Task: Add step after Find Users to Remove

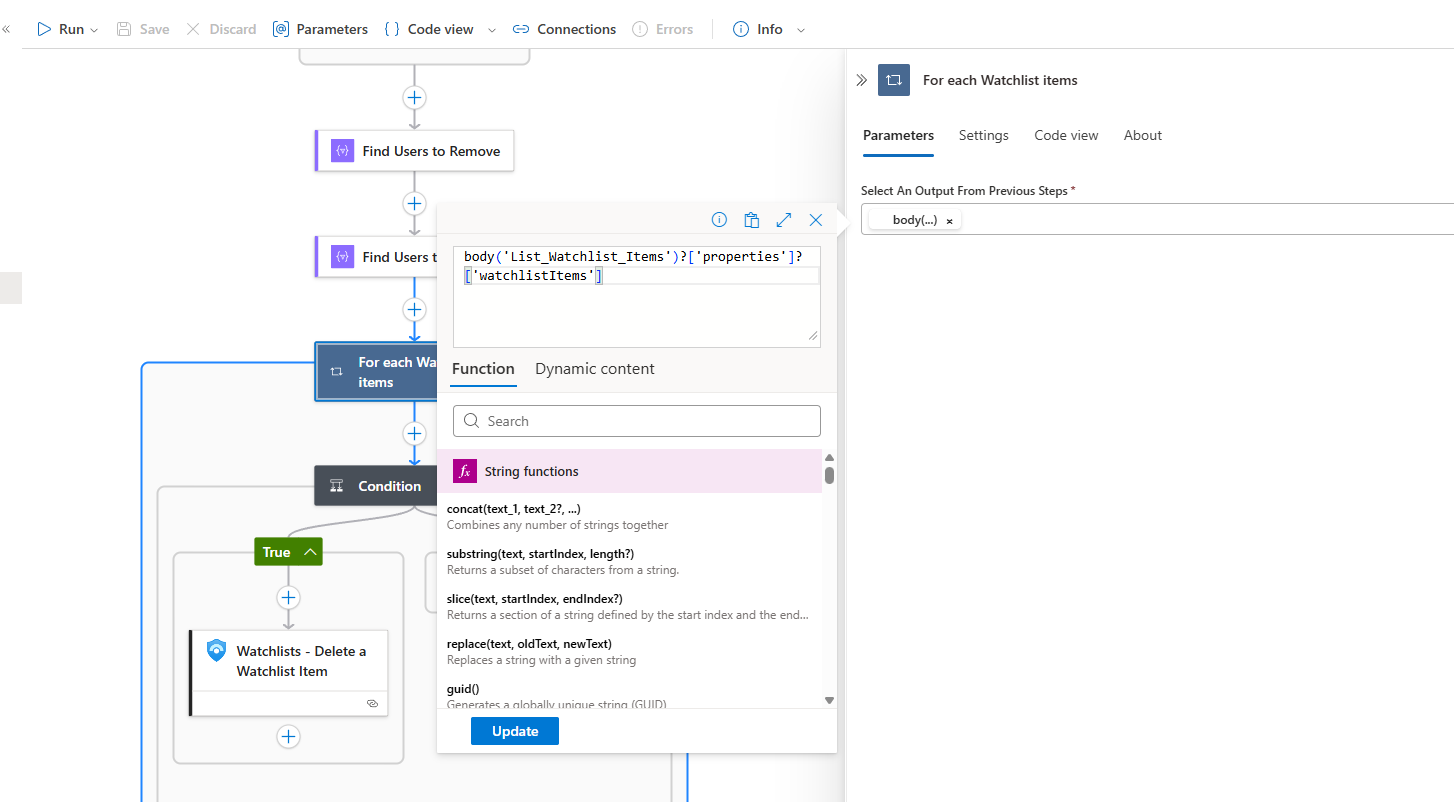Action: [414, 204]
